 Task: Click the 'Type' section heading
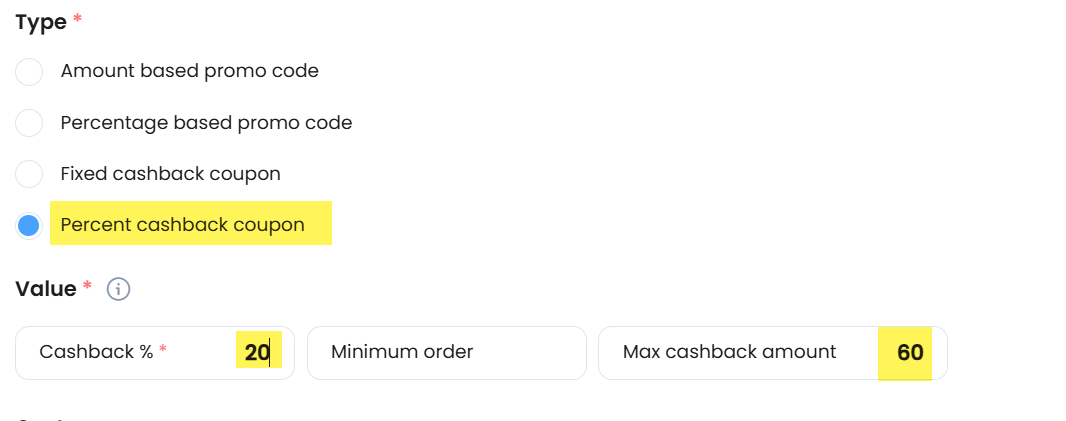point(41,22)
